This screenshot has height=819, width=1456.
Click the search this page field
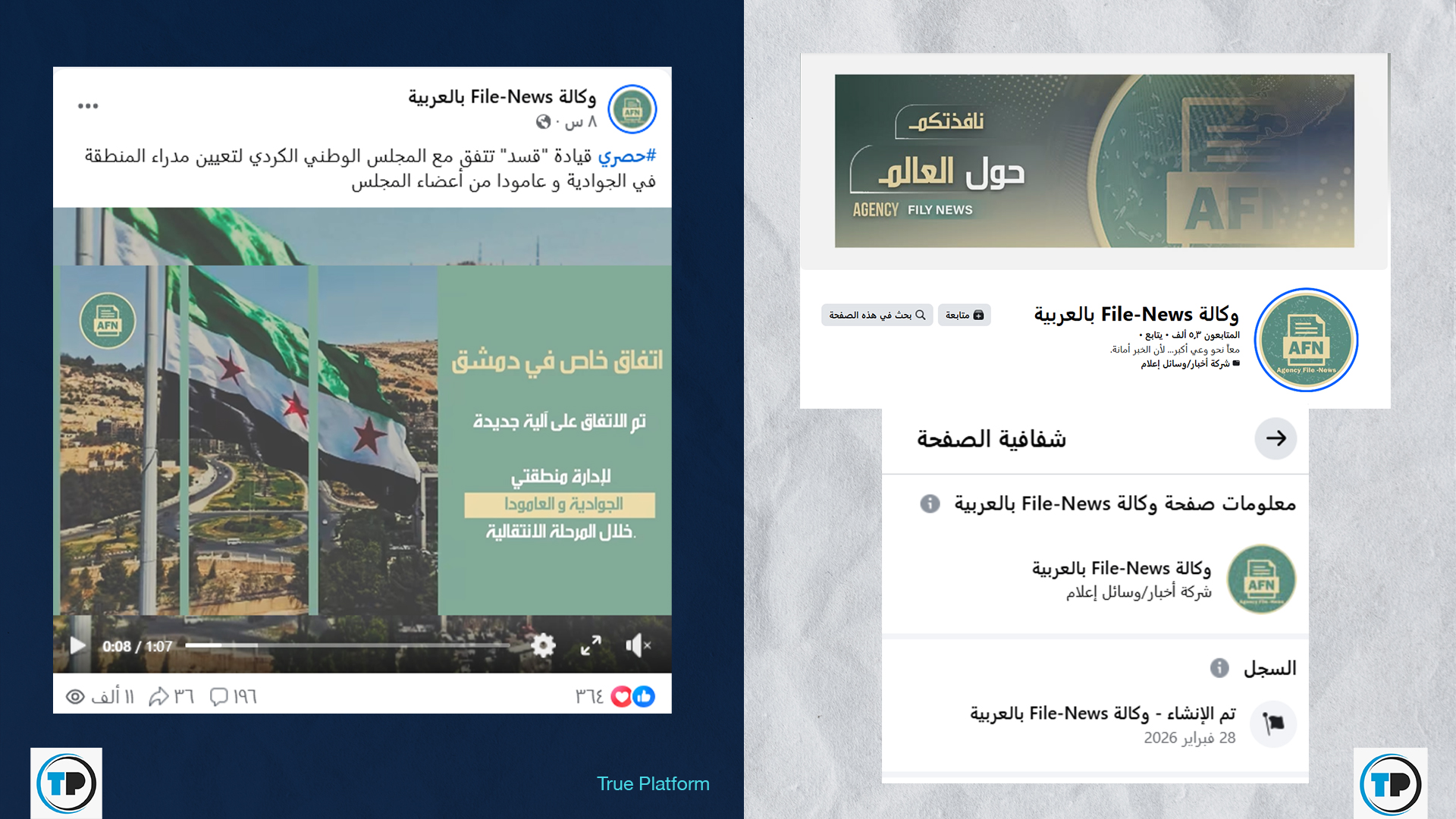877,315
